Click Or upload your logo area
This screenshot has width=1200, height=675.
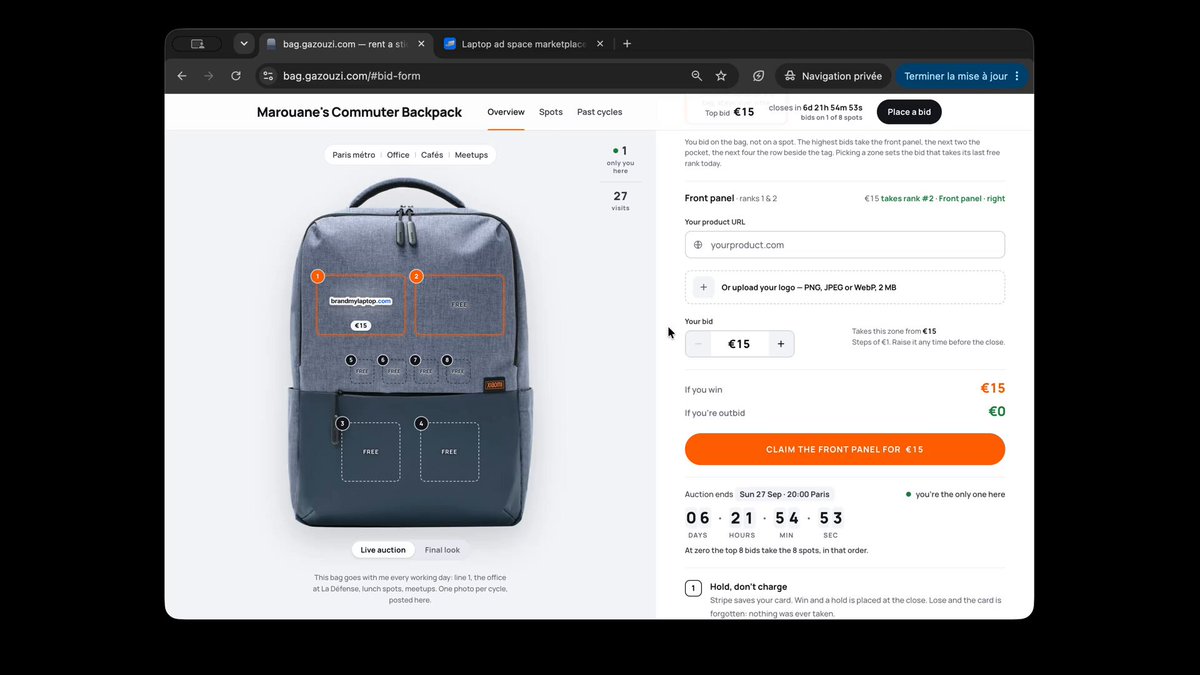pyautogui.click(x=845, y=287)
